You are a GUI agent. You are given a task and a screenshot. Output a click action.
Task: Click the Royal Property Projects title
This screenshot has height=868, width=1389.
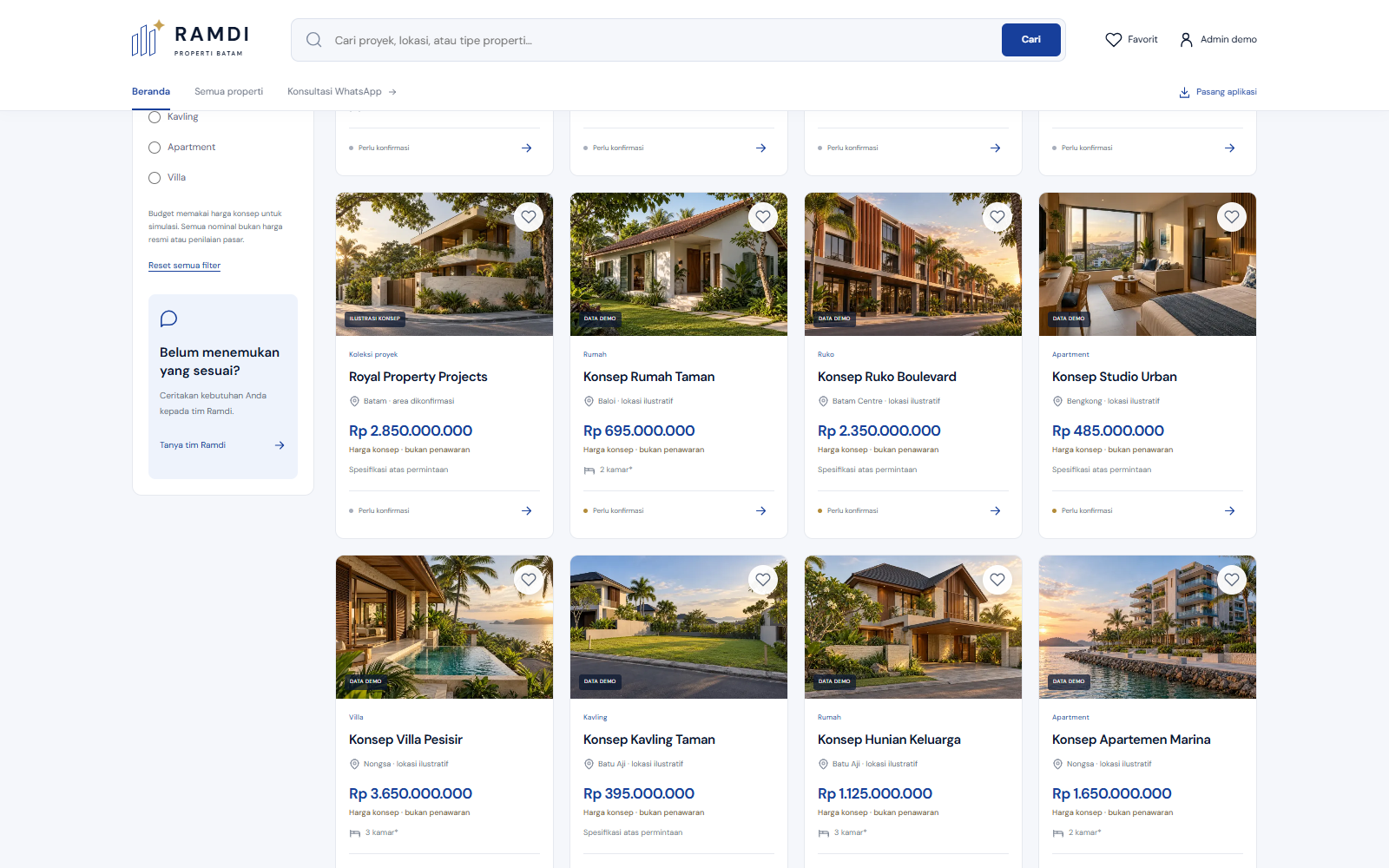coord(418,377)
